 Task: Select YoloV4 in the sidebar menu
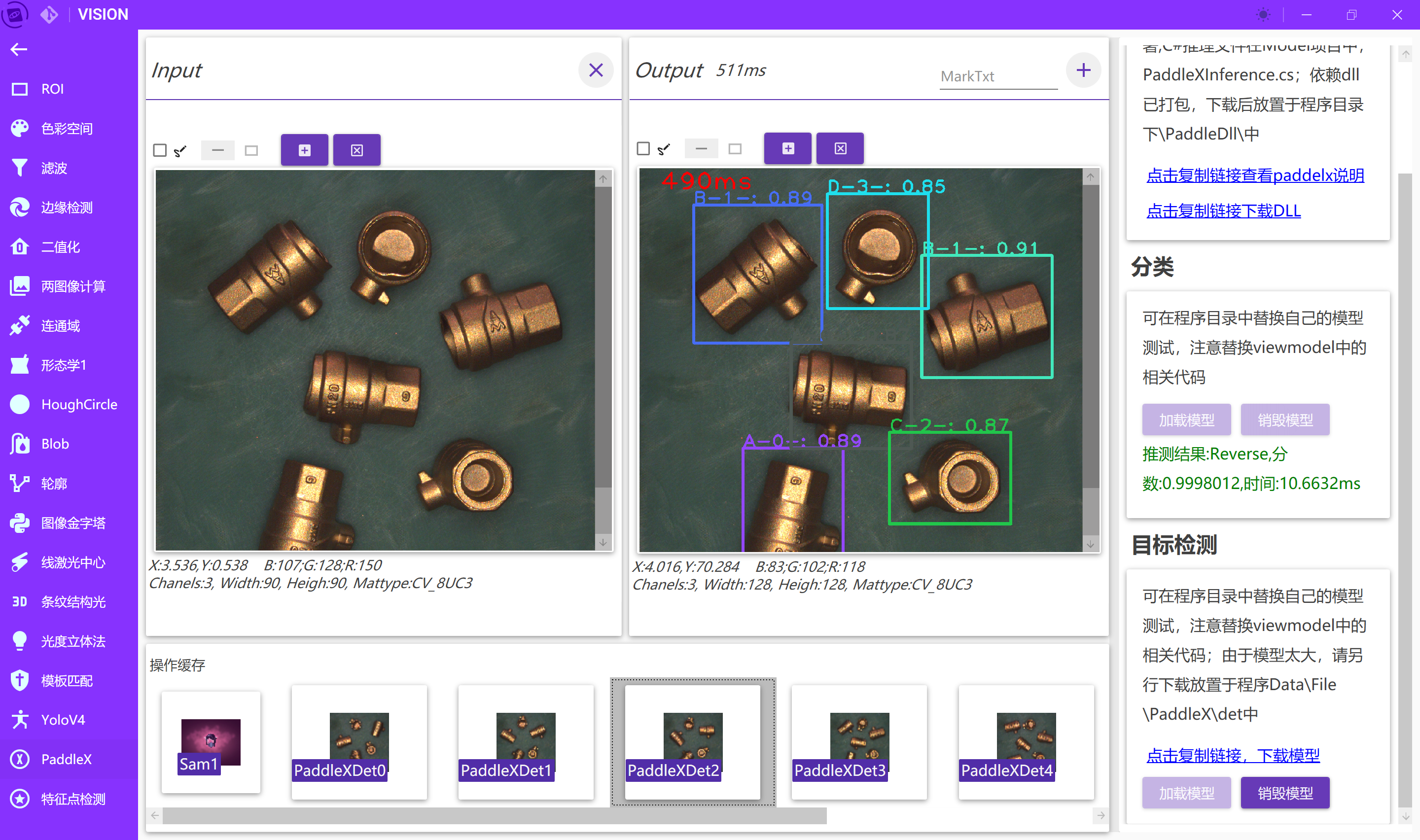(63, 719)
